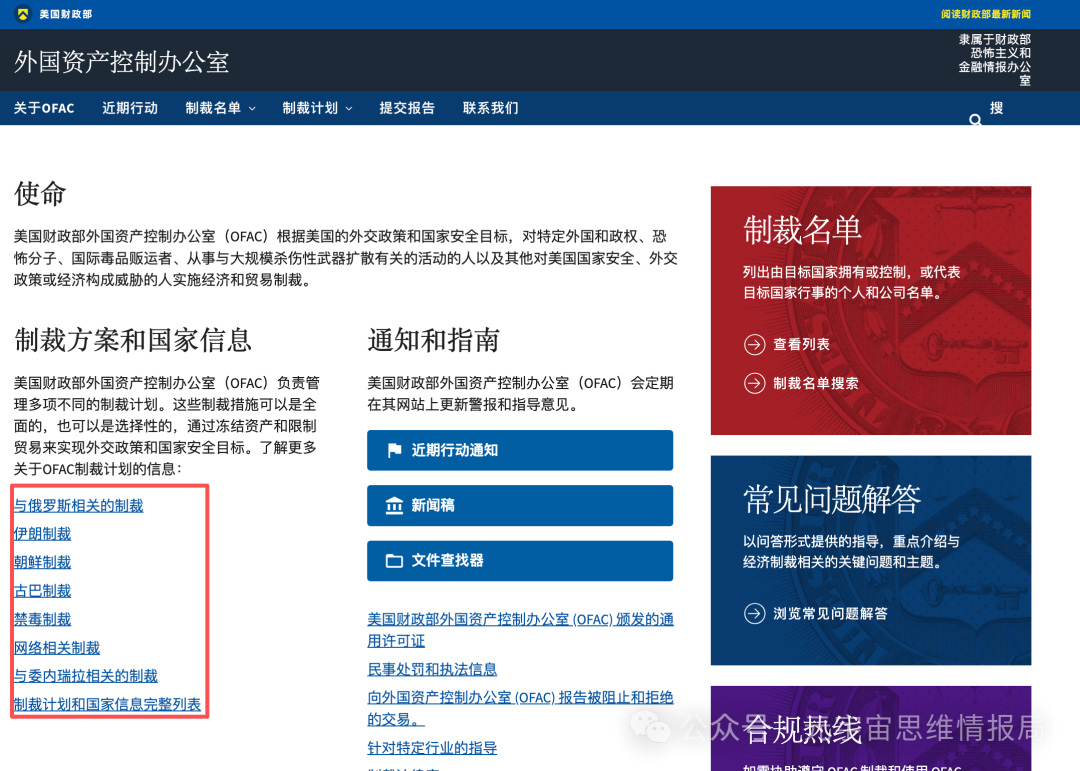
Task: Expand the 制裁计划 dropdown chevron
Action: click(x=349, y=109)
